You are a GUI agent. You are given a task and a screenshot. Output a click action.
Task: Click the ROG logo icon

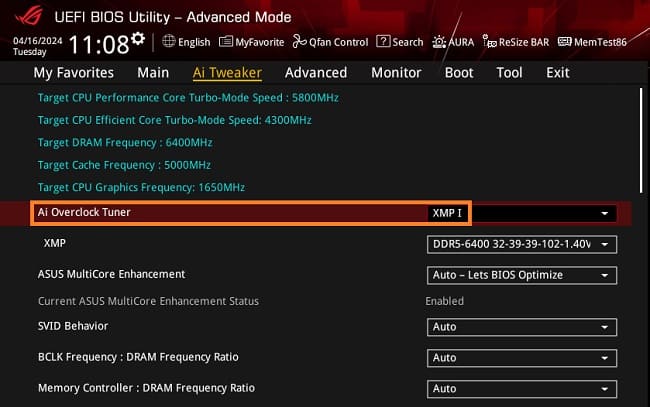click(29, 15)
